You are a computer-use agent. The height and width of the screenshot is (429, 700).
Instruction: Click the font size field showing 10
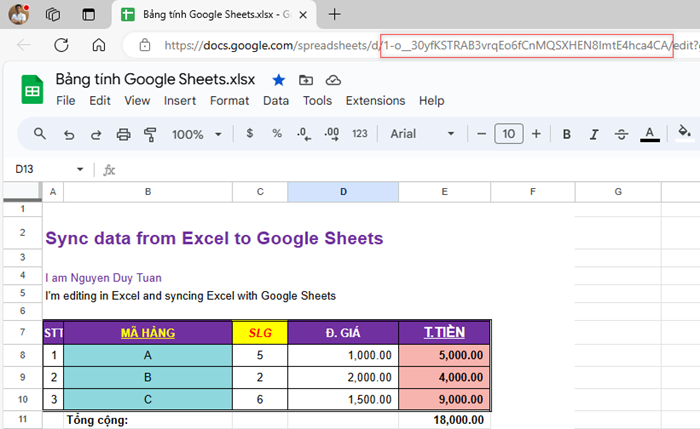coord(508,134)
